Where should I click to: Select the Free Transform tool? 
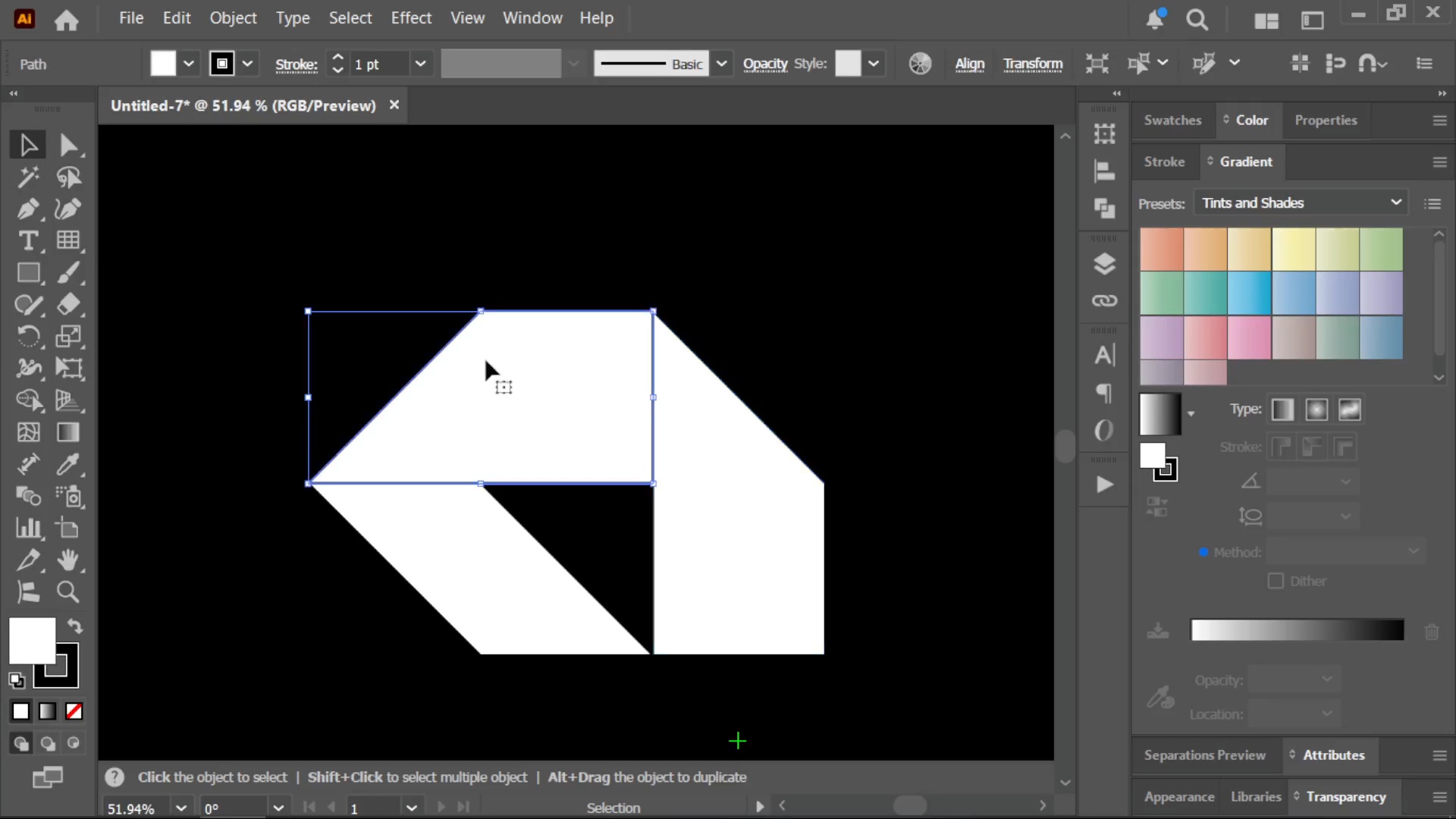(68, 369)
